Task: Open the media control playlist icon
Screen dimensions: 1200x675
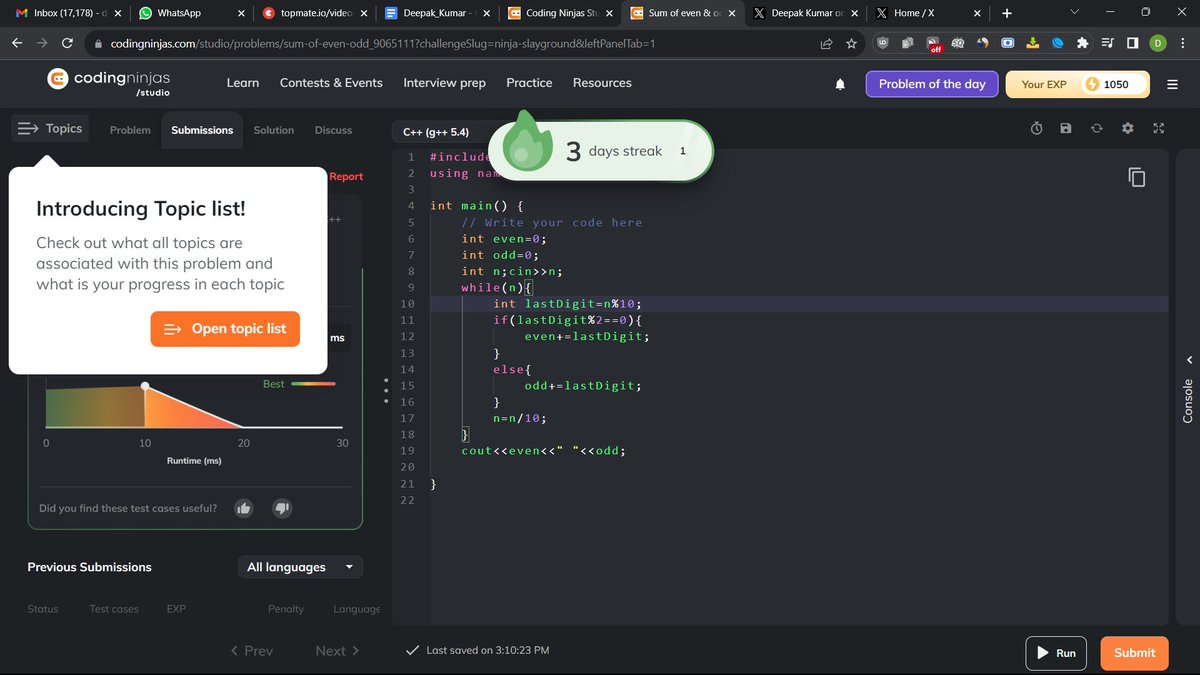Action: [1108, 44]
